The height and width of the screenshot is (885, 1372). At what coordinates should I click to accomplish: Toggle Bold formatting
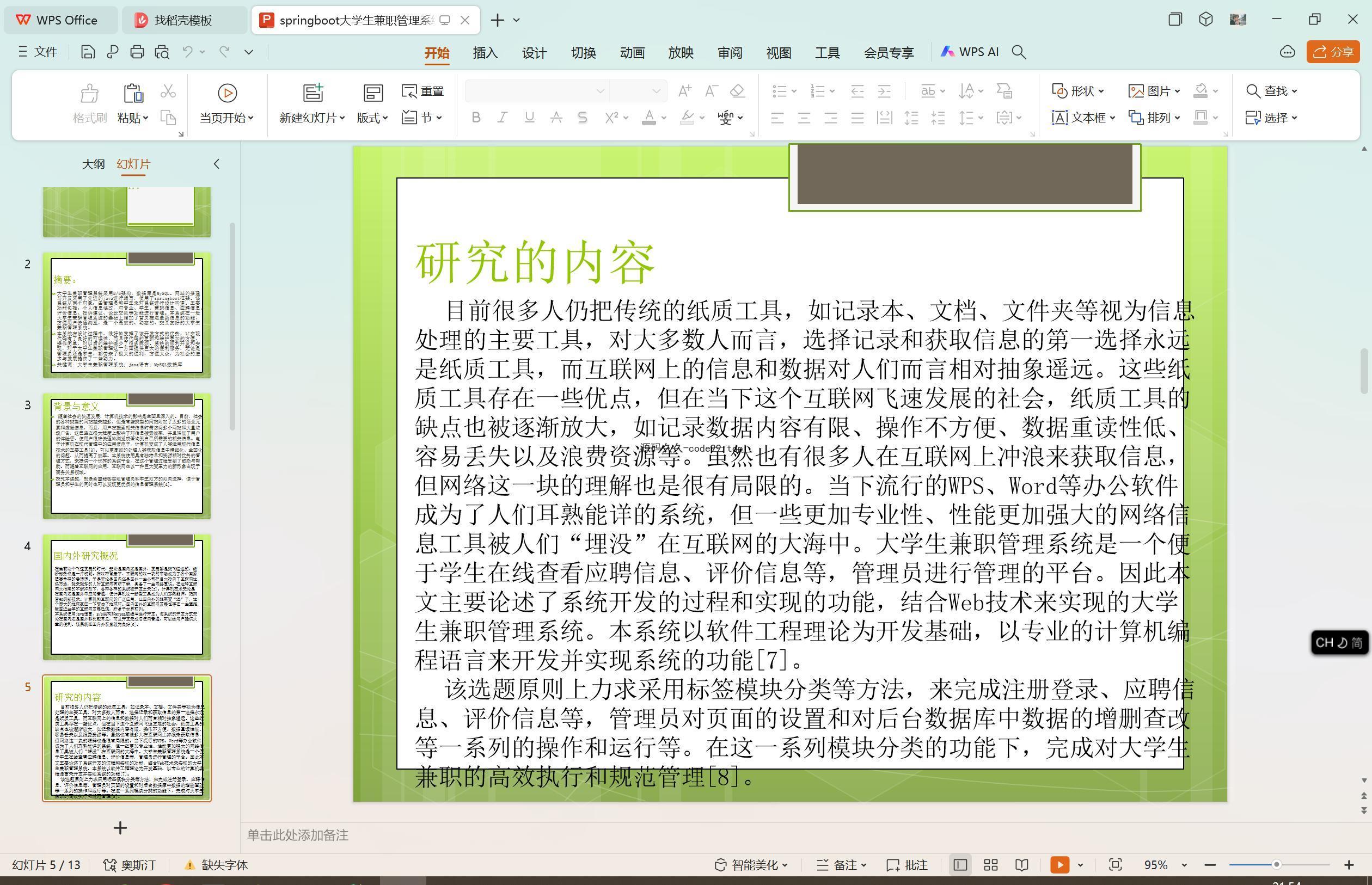pyautogui.click(x=476, y=118)
